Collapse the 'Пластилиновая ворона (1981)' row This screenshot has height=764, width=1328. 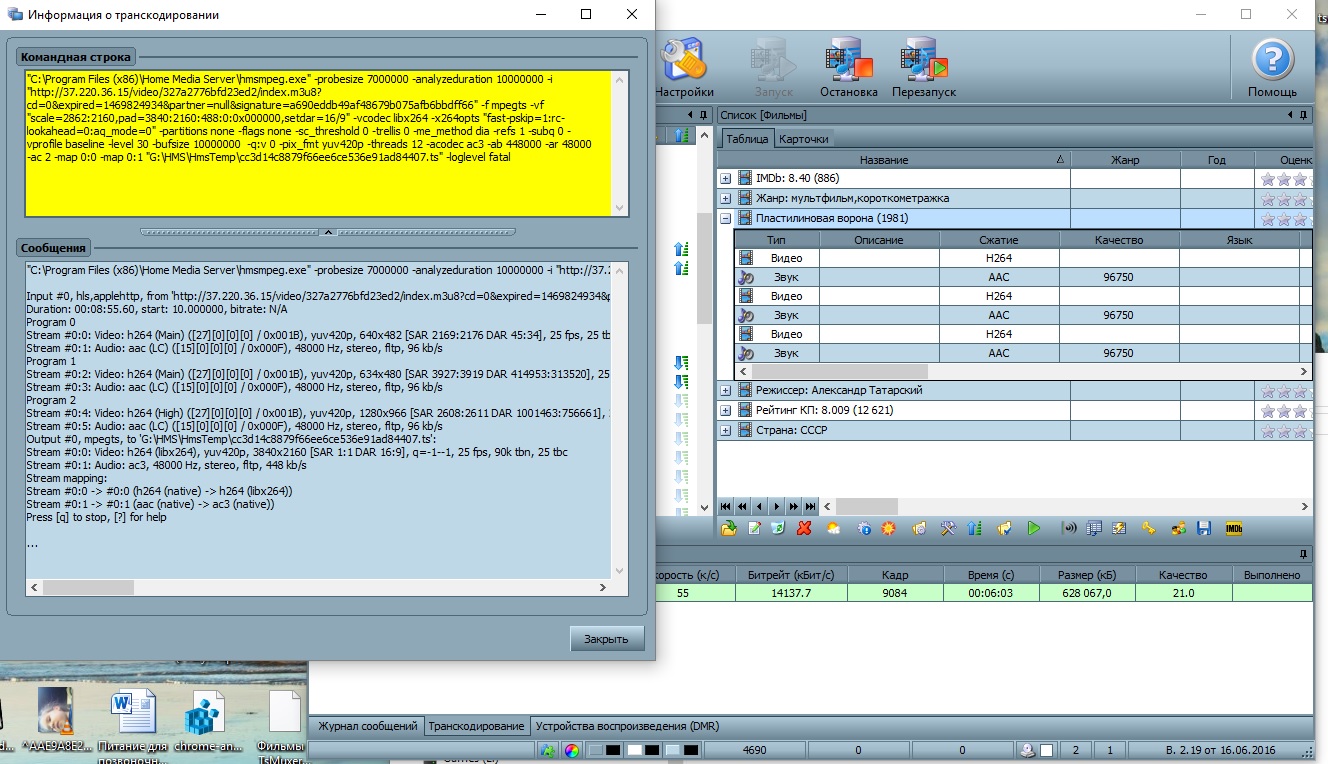(726, 218)
